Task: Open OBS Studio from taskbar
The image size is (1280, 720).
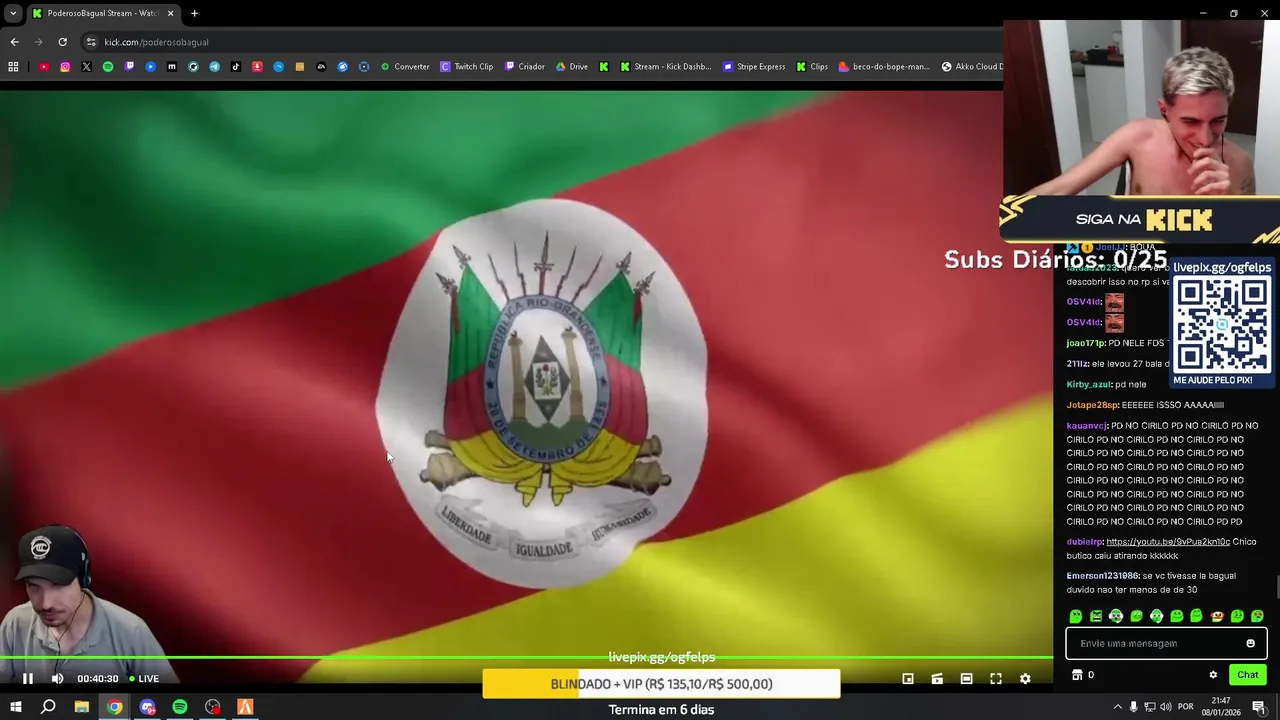Action: pyautogui.click(x=213, y=707)
